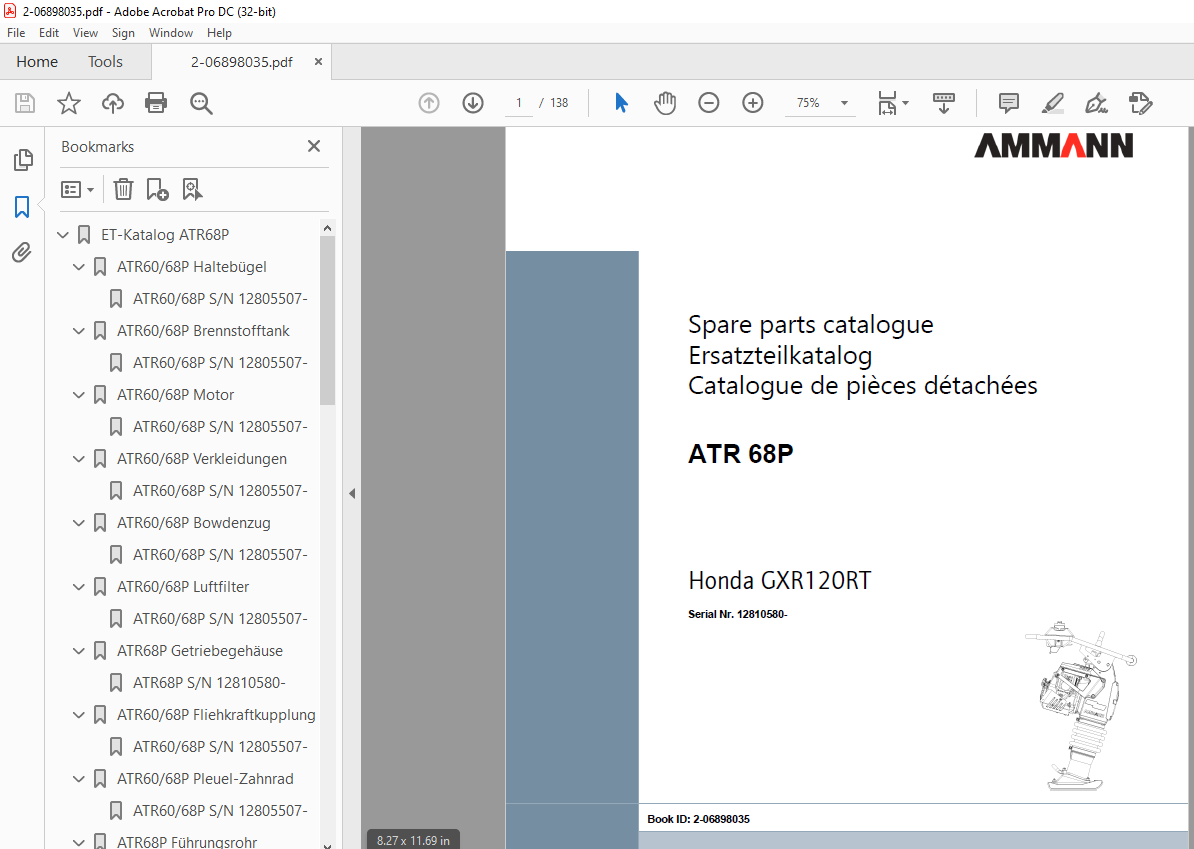The image size is (1194, 849).
Task: Add a comment sticky note
Action: [x=1009, y=103]
